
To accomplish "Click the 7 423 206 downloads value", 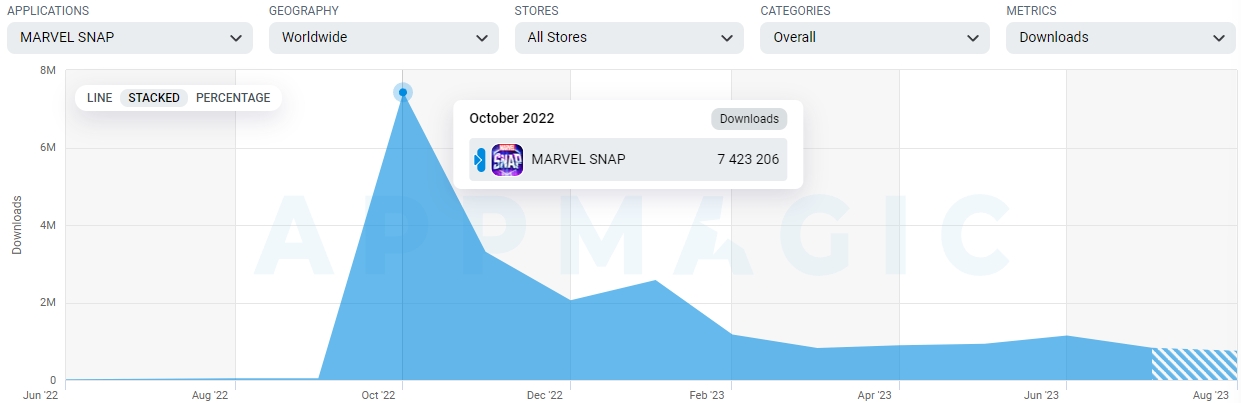I will (747, 160).
